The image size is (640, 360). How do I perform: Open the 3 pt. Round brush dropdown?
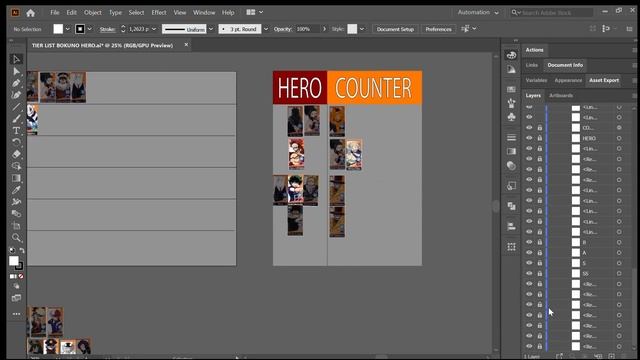(x=266, y=29)
